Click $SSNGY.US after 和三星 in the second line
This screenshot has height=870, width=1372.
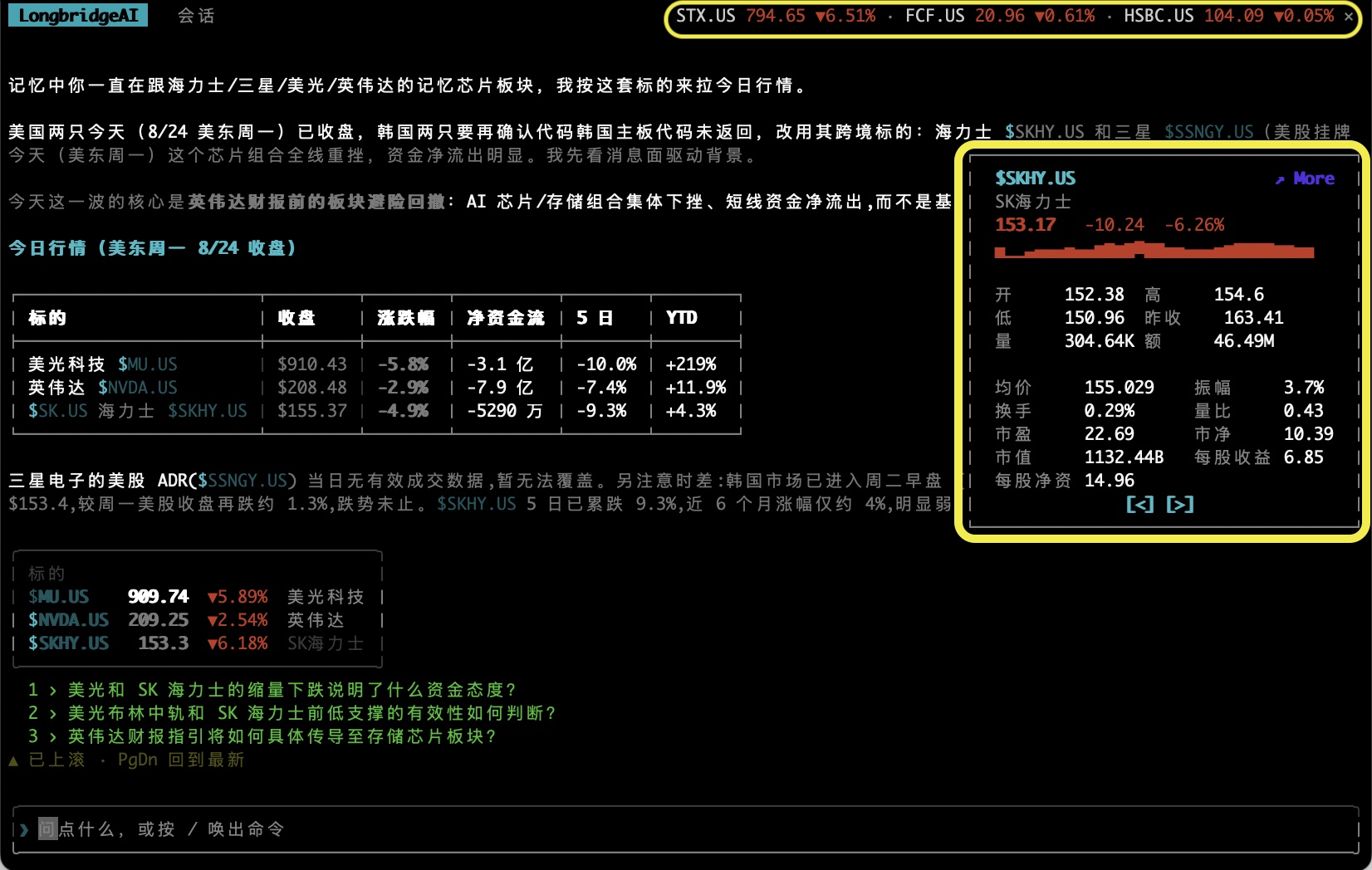coord(1208,132)
